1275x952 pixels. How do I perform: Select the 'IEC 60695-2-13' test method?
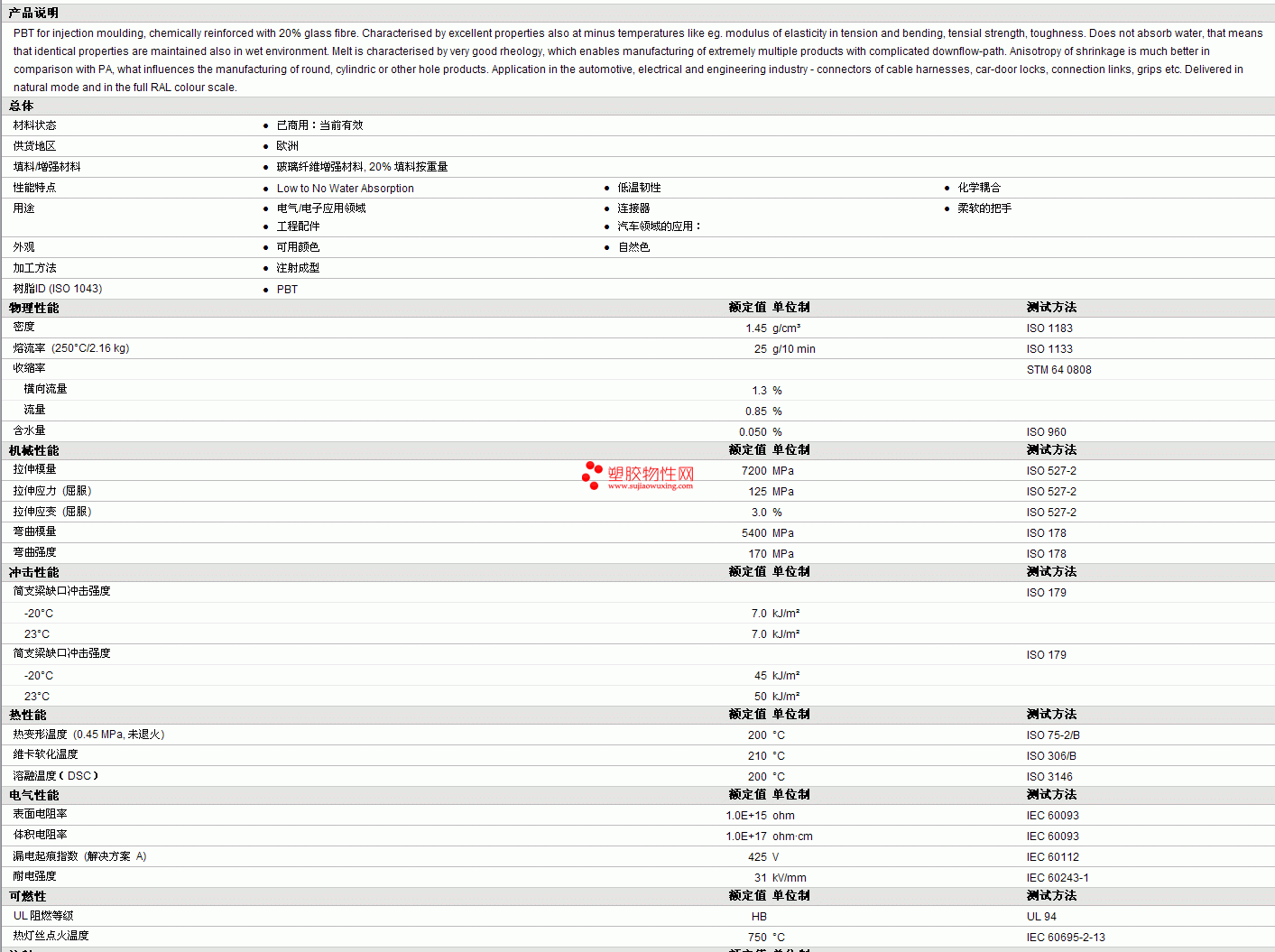point(1066,938)
